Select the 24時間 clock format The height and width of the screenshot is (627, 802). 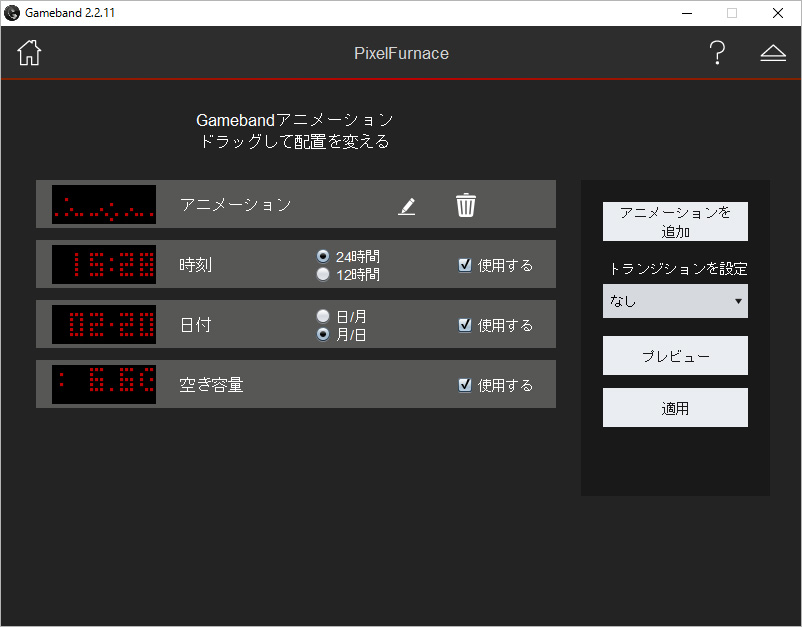click(323, 256)
